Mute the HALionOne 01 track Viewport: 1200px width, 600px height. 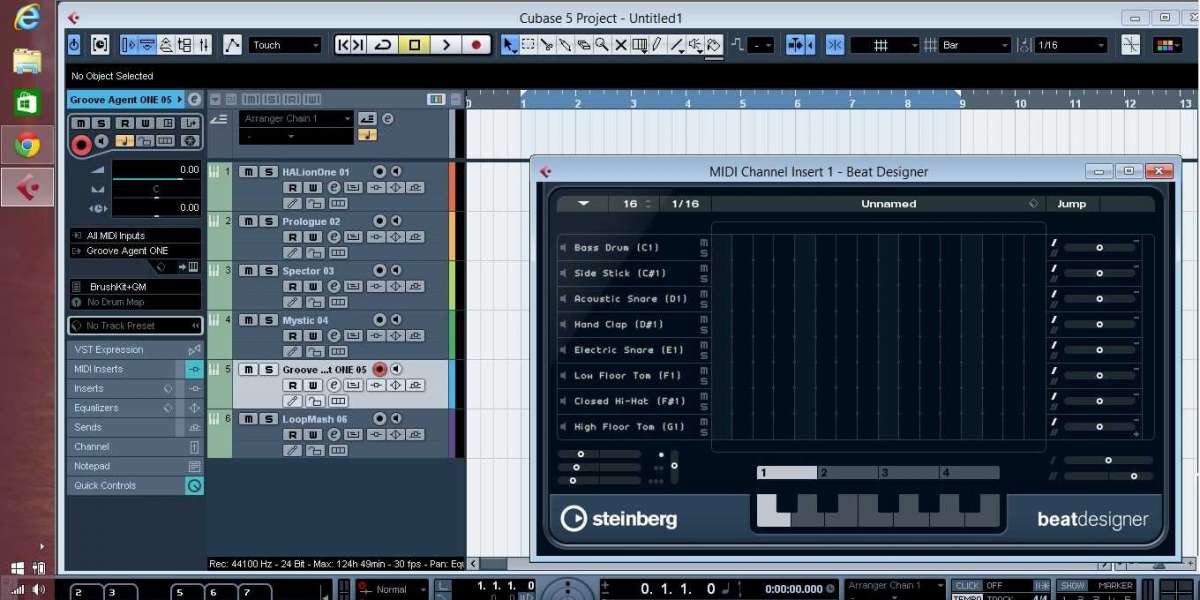[x=248, y=172]
